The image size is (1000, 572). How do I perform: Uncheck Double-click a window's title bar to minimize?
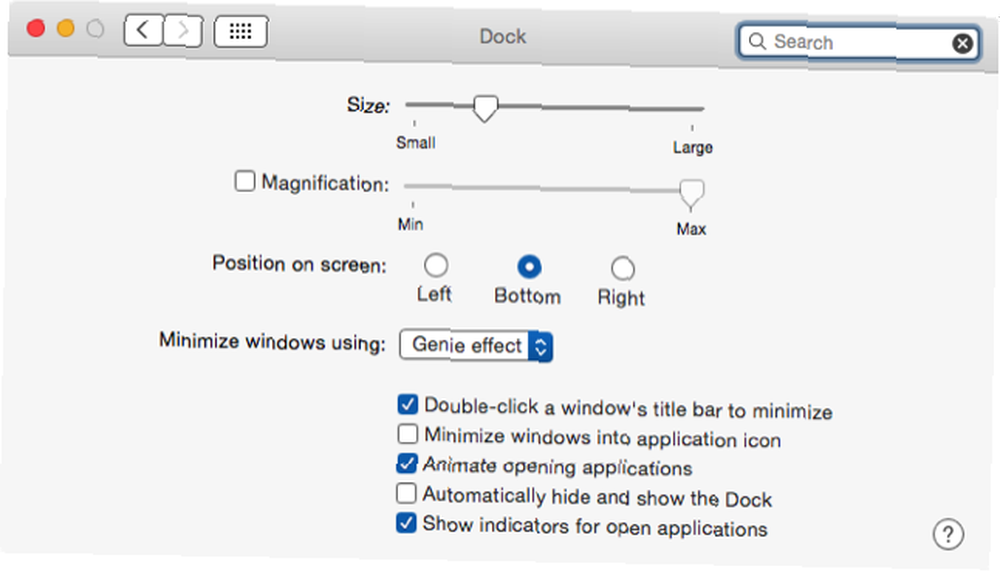[408, 404]
